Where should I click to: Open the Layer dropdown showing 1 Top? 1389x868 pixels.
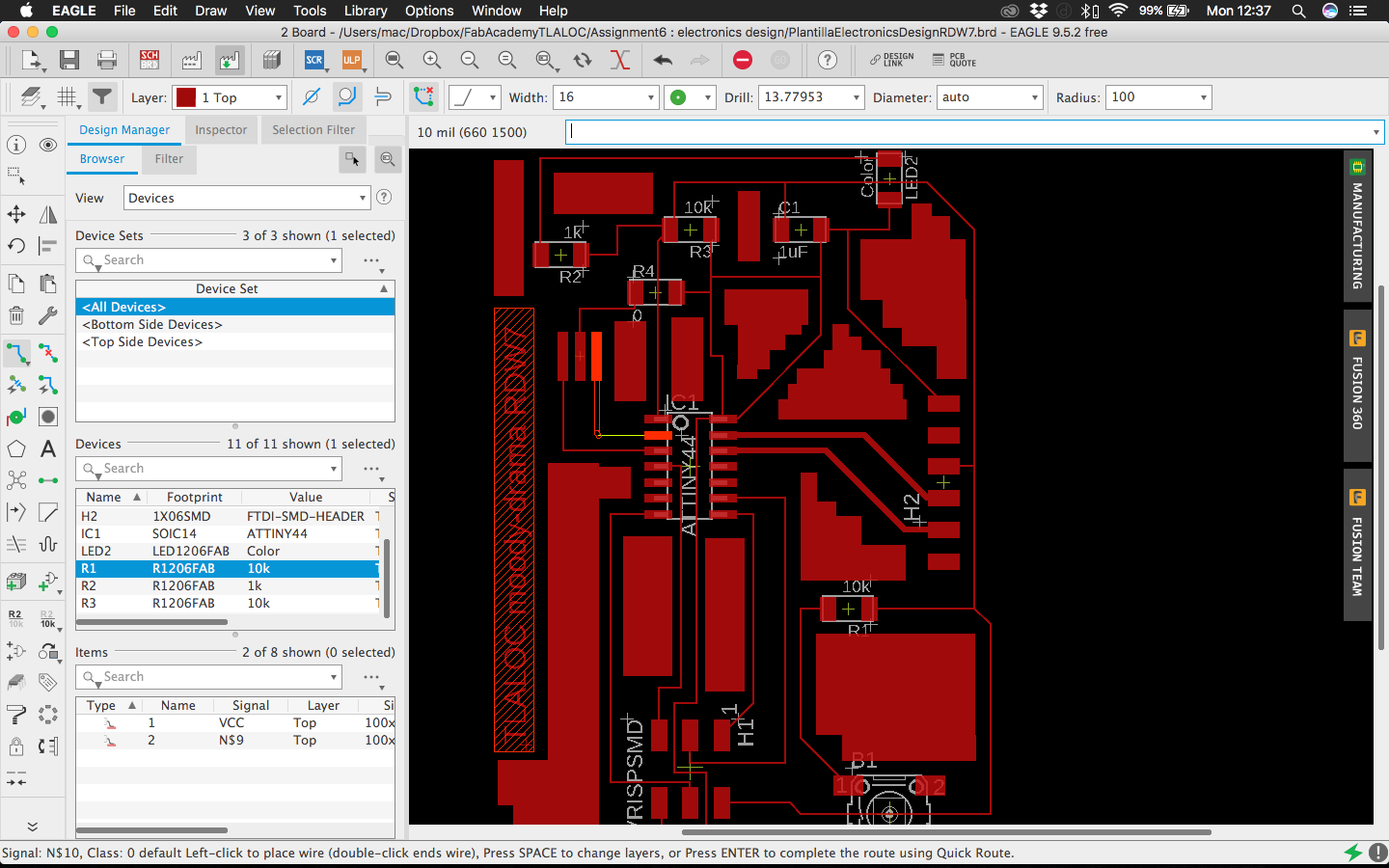pos(230,97)
